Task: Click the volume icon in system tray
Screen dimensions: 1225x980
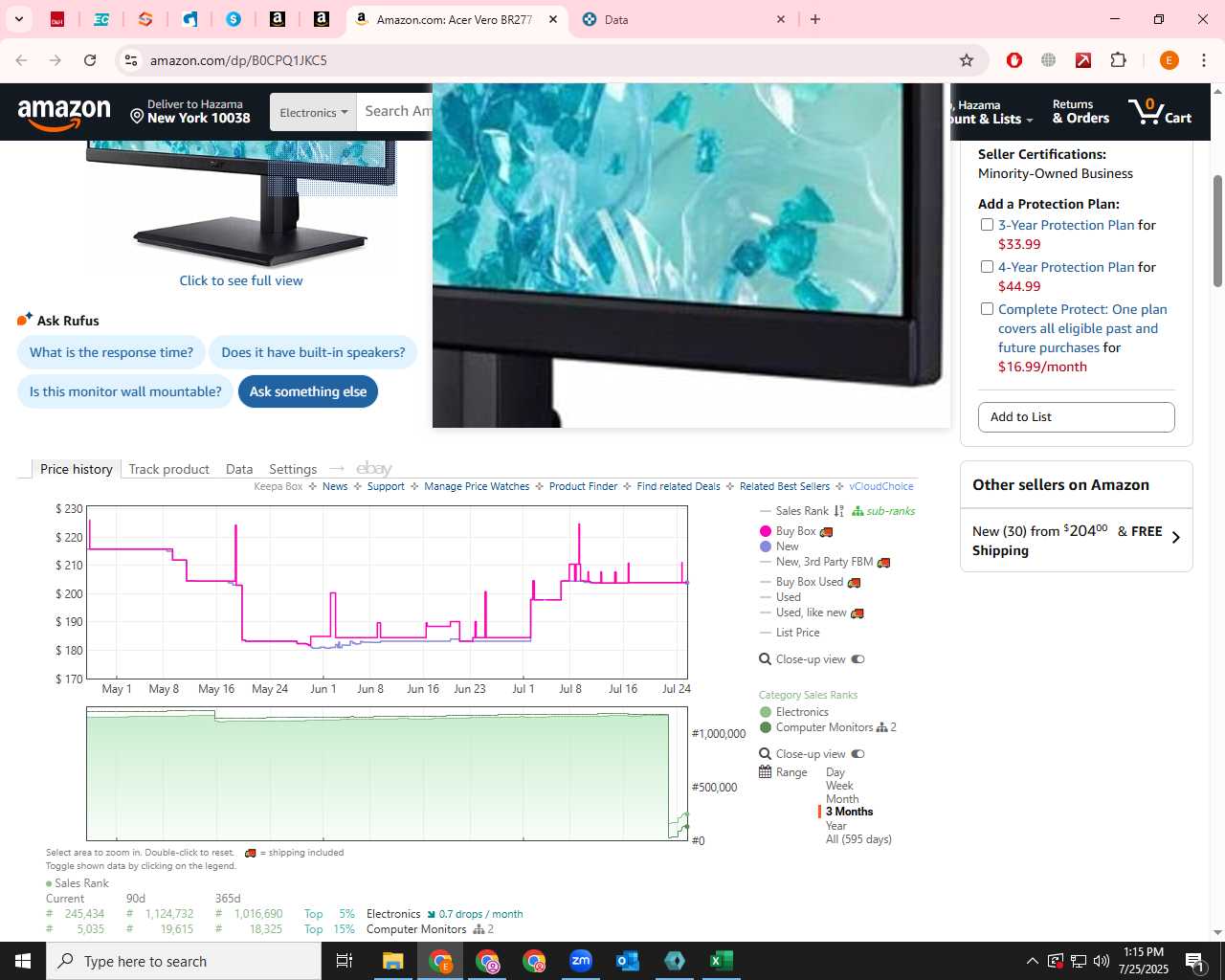Action: (x=1102, y=961)
